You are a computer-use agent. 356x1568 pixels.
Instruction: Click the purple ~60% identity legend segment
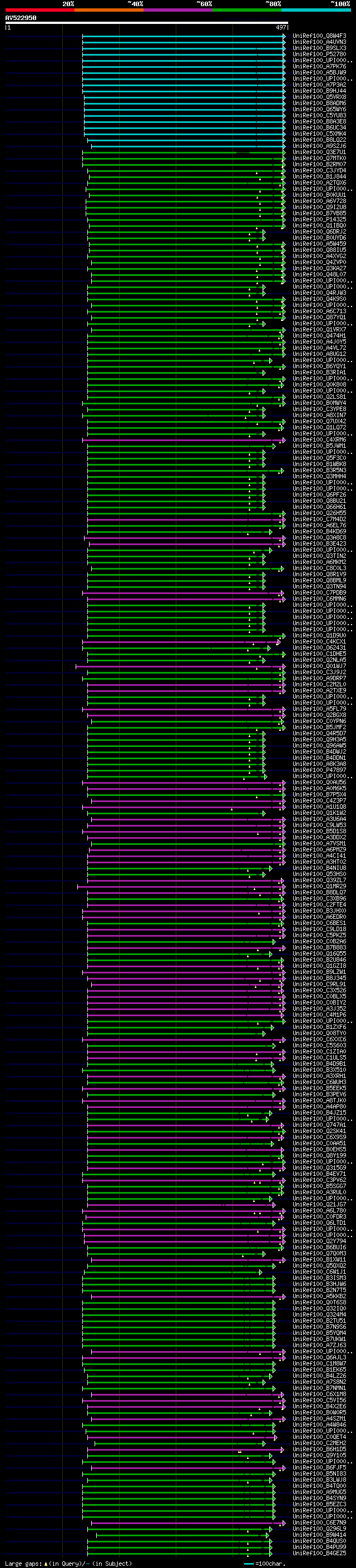tap(177, 10)
